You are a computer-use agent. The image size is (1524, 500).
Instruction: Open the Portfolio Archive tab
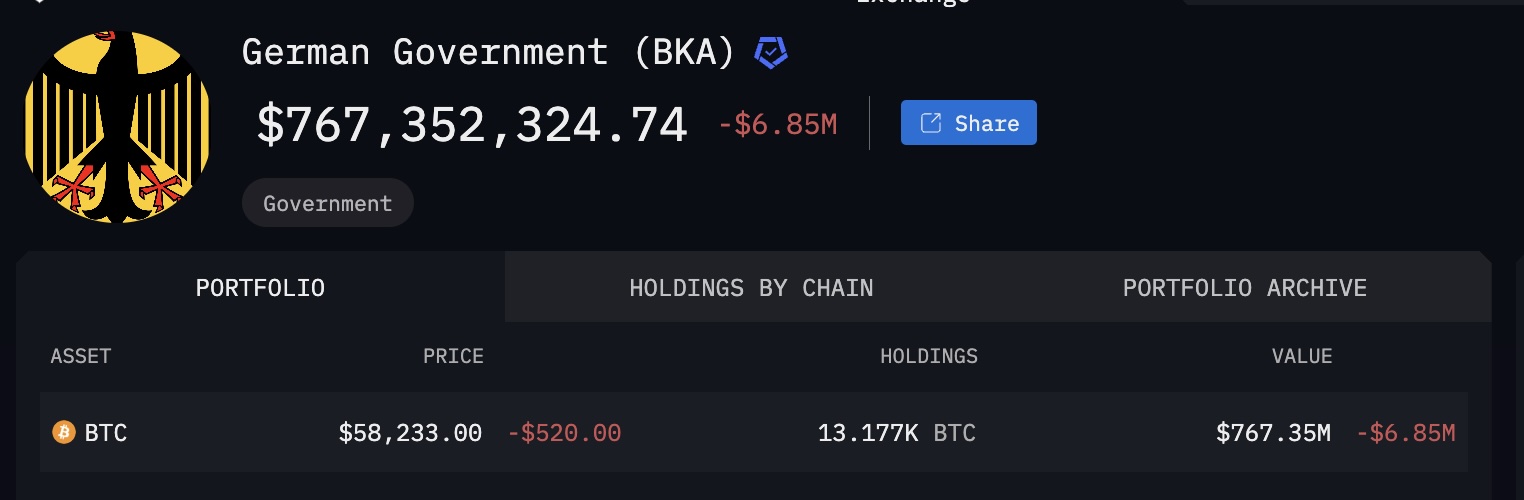click(x=1244, y=288)
